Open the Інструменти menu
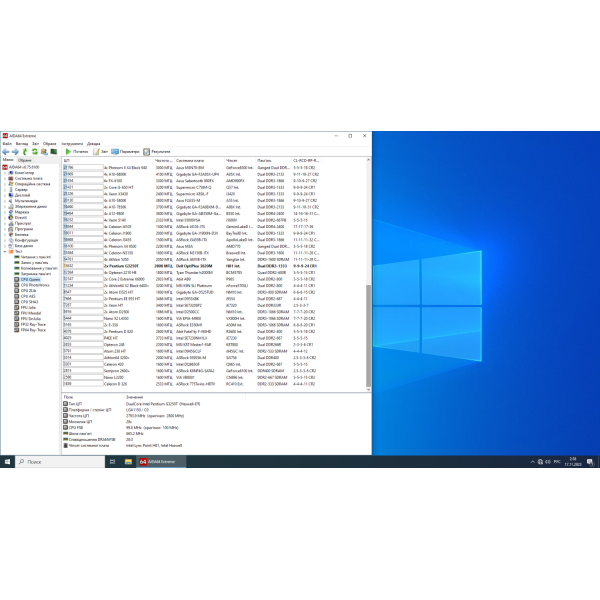Image resolution: width=600 pixels, height=600 pixels. (x=72, y=143)
